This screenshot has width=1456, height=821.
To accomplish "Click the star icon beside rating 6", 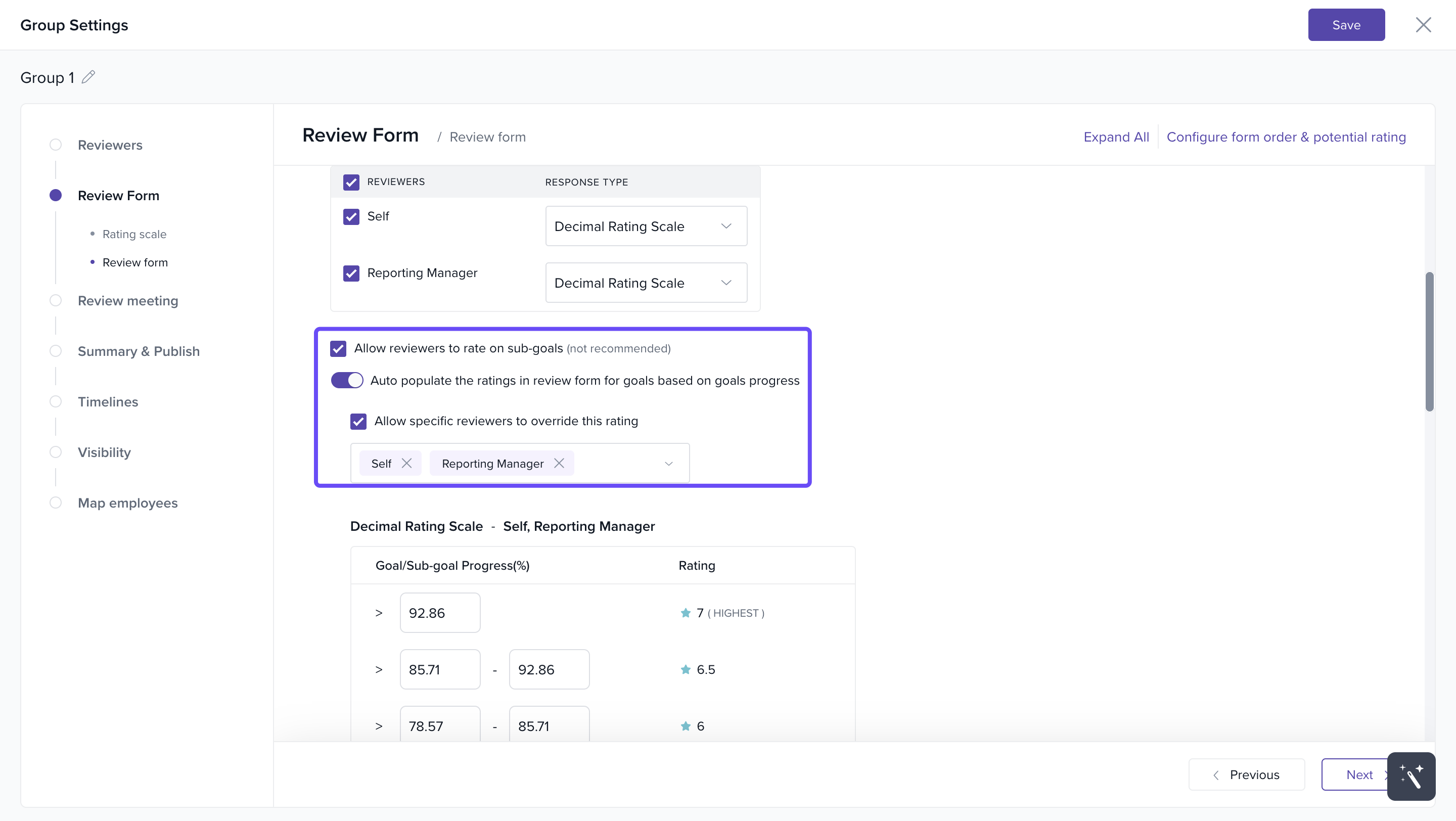I will [686, 725].
